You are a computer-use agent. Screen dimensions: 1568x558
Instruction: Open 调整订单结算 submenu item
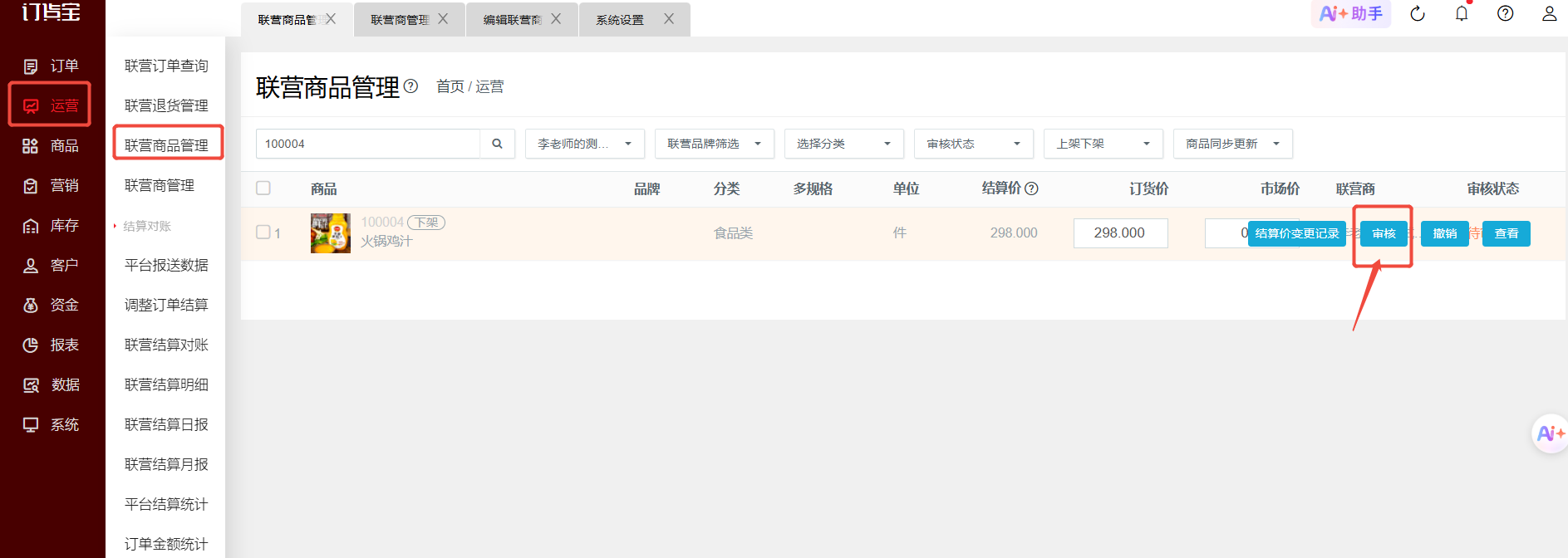(166, 305)
